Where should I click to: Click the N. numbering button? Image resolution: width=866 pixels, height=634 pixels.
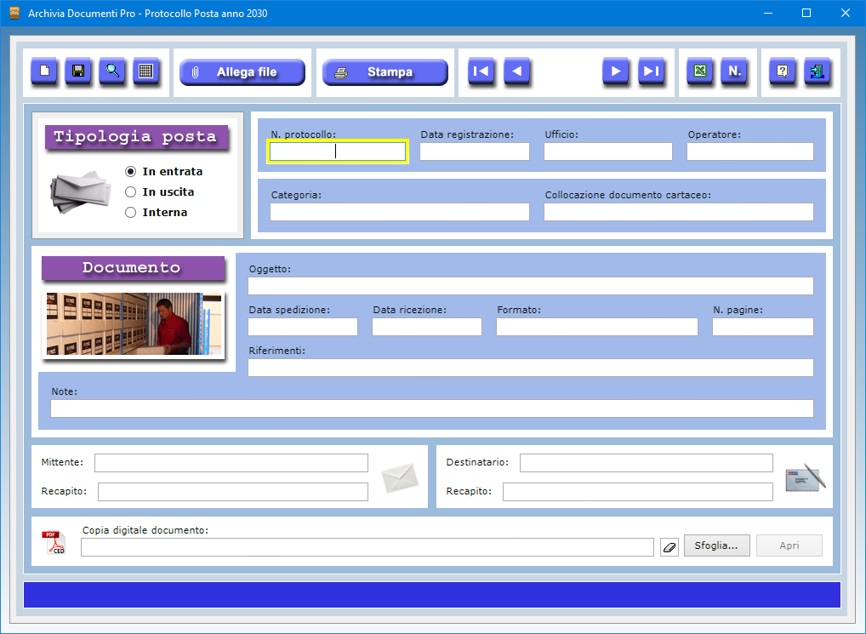tap(735, 71)
